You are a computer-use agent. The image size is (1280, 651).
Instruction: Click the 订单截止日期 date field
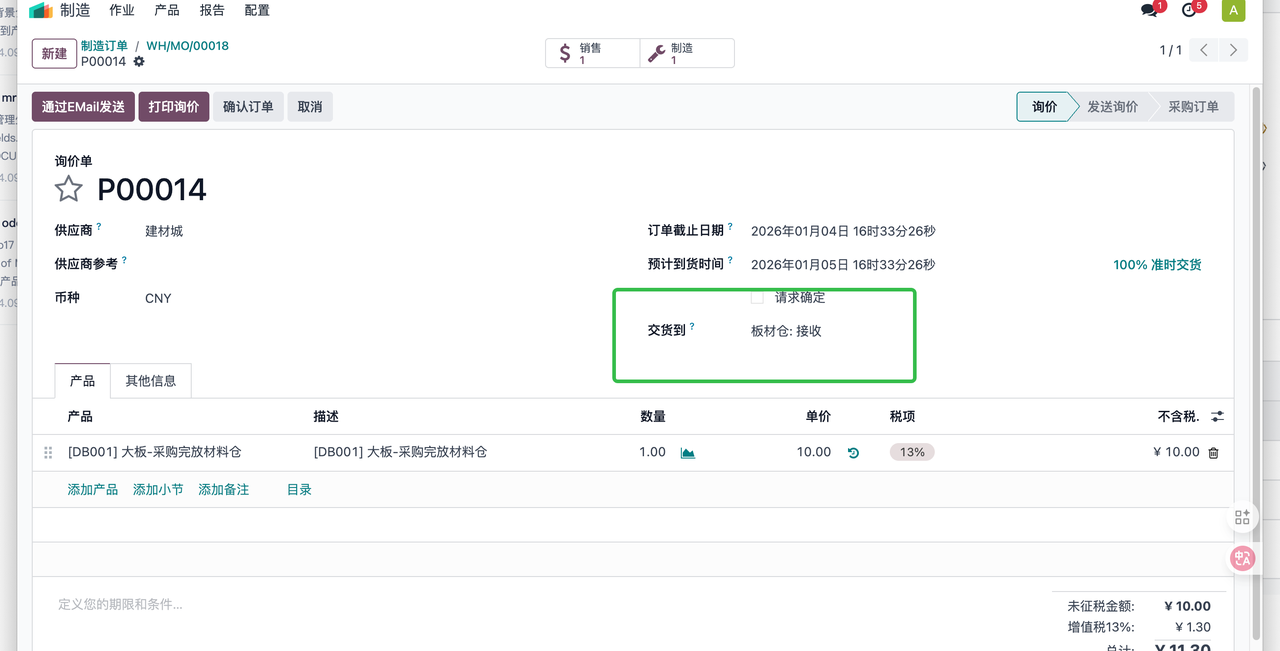843,231
